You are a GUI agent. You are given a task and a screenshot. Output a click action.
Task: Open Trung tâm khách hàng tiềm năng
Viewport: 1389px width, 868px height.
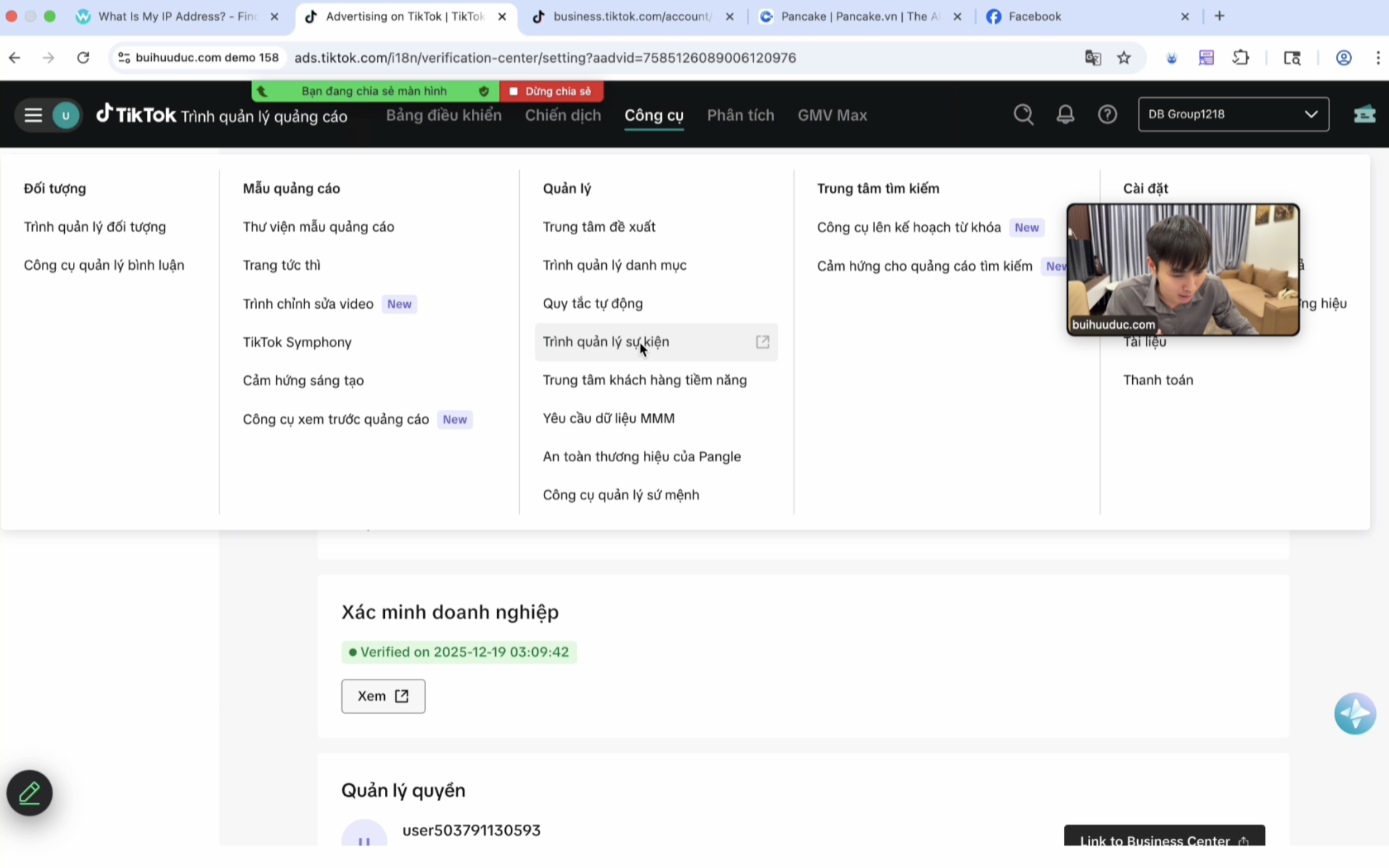click(644, 380)
